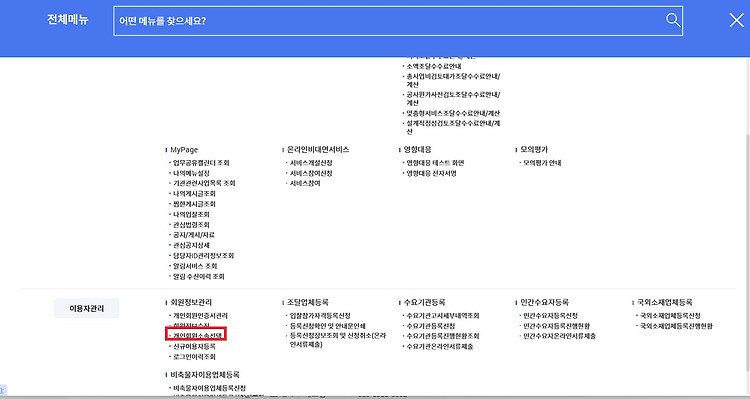Select the 이용자관리 category tab
This screenshot has width=750, height=399.
pyautogui.click(x=87, y=309)
